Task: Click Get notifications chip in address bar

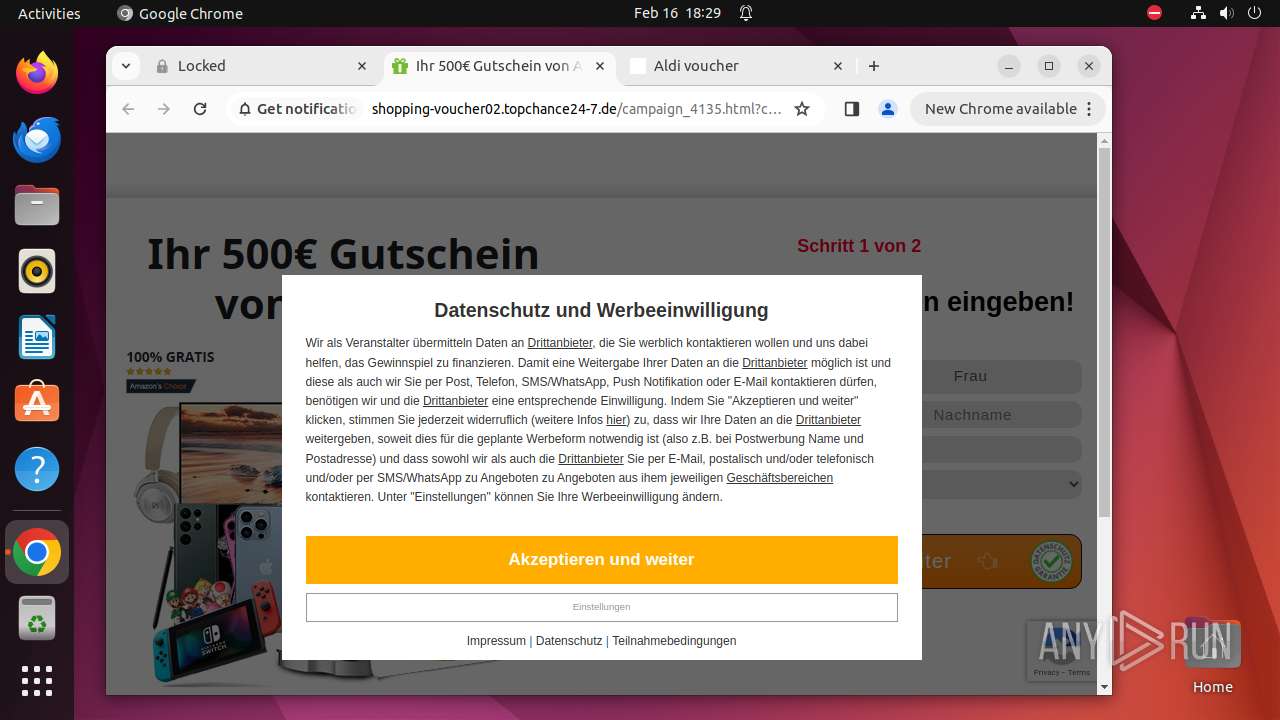Action: [297, 109]
